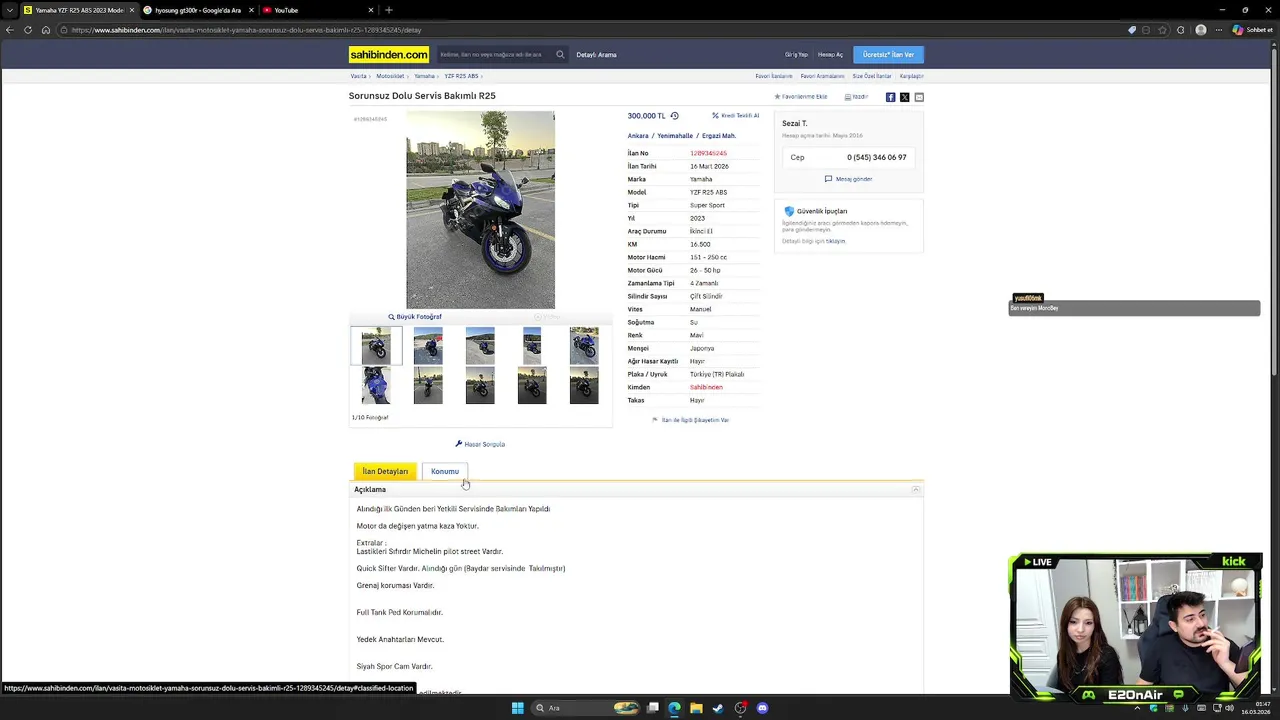Click Giriş Yap link

[796, 54]
